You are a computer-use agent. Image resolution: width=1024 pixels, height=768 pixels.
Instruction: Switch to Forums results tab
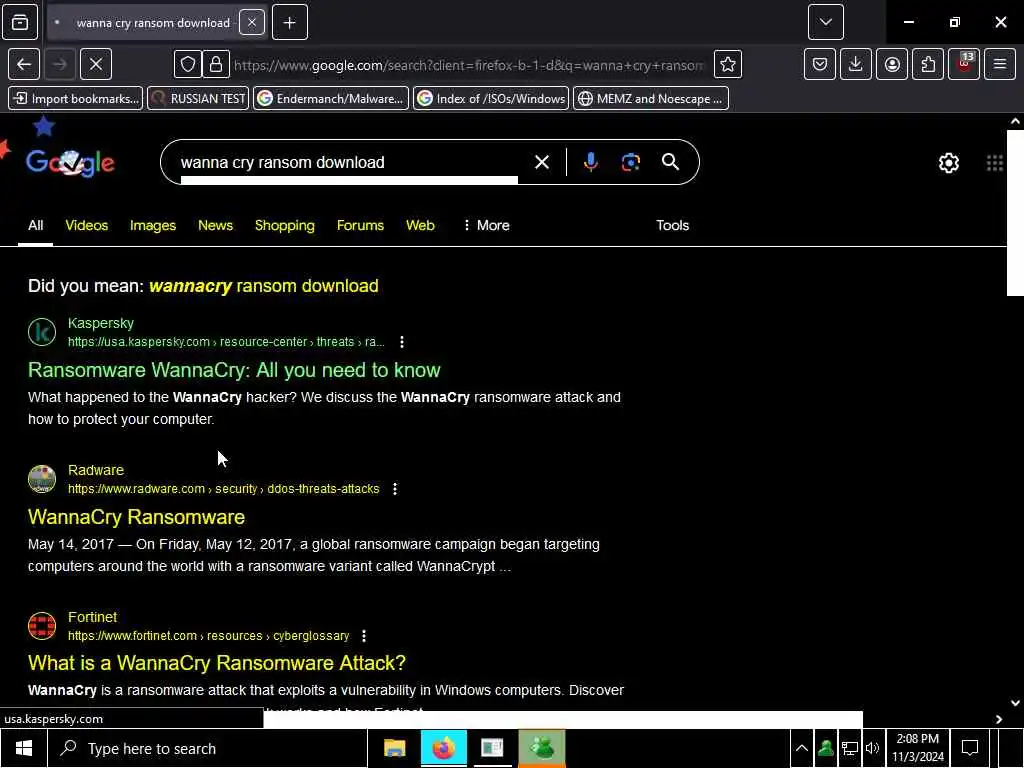pos(360,225)
